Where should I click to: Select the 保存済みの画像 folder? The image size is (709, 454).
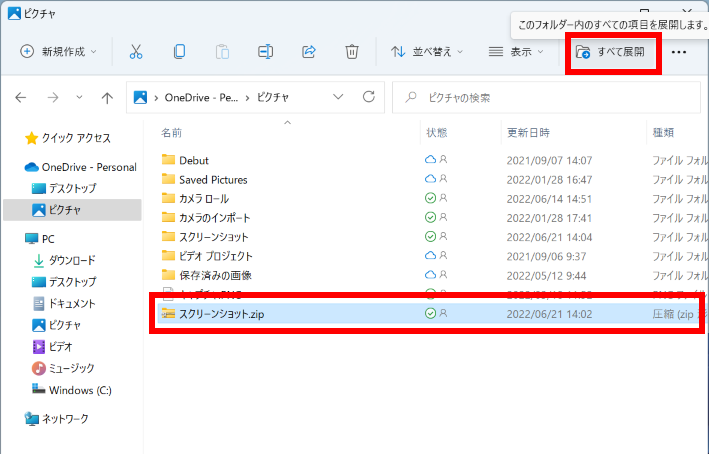tap(206, 275)
